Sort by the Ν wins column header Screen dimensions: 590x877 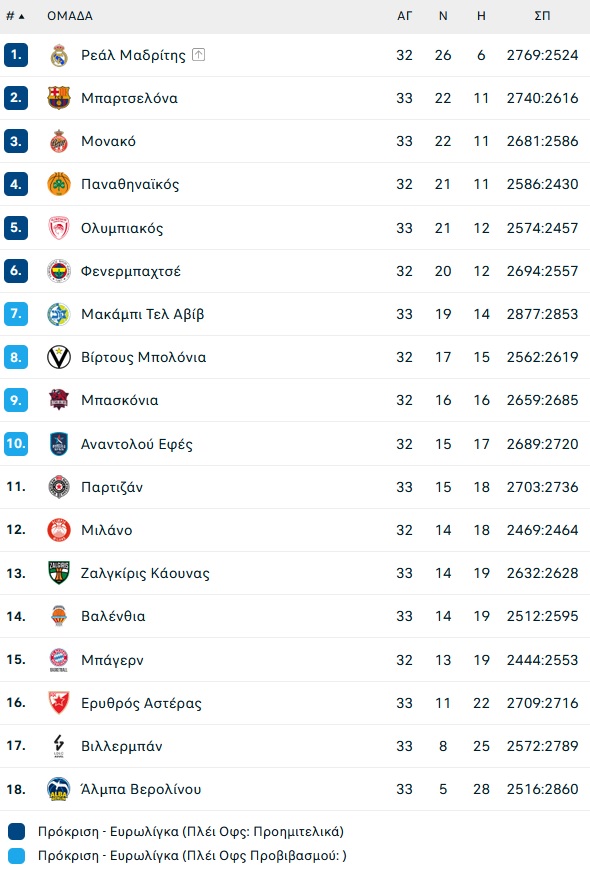[443, 16]
